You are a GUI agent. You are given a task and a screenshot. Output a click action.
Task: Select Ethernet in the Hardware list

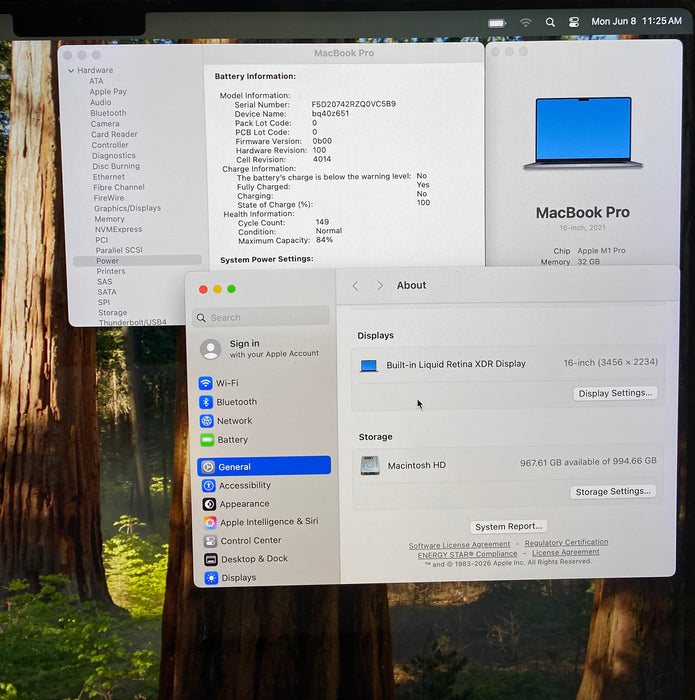click(108, 177)
